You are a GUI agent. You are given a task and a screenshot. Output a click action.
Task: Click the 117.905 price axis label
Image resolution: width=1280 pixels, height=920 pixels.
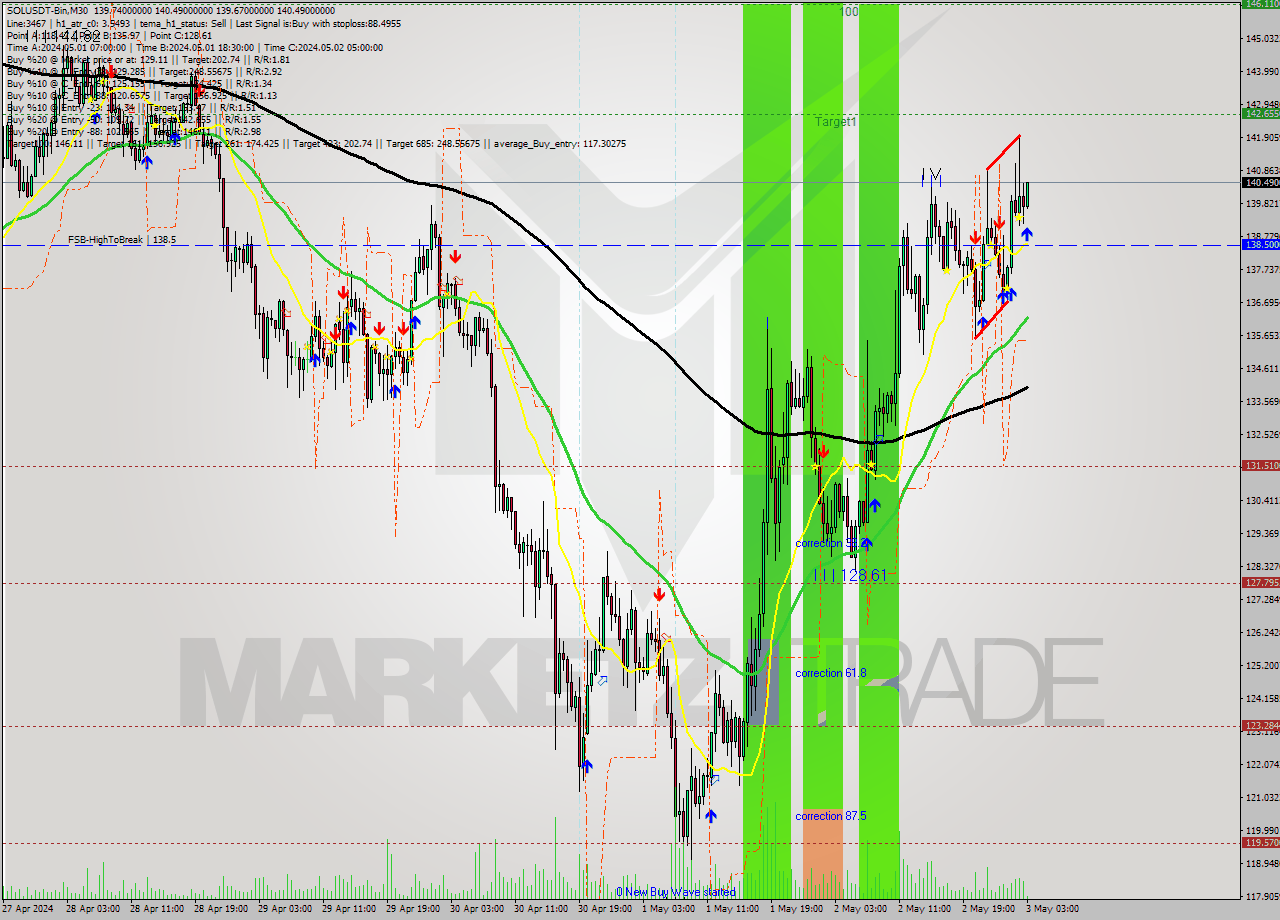(1261, 896)
